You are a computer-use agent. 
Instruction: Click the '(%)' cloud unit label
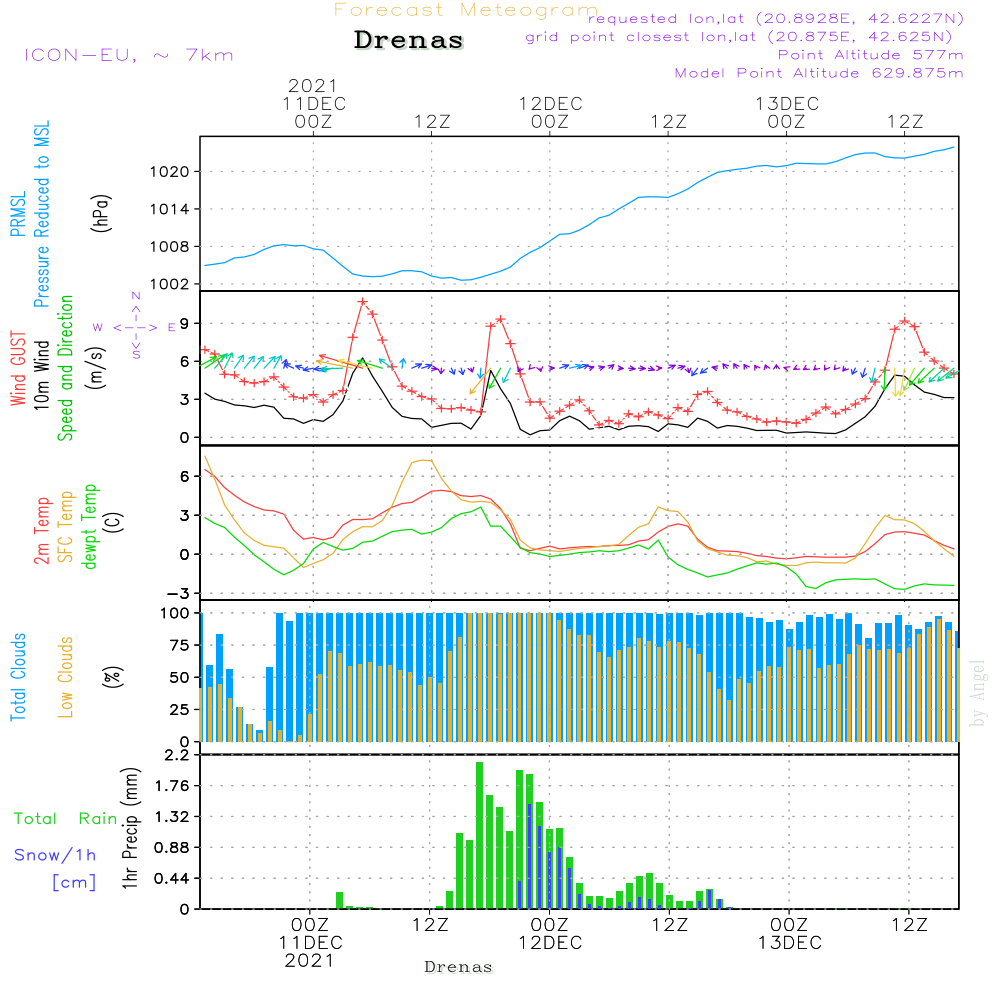[112, 677]
